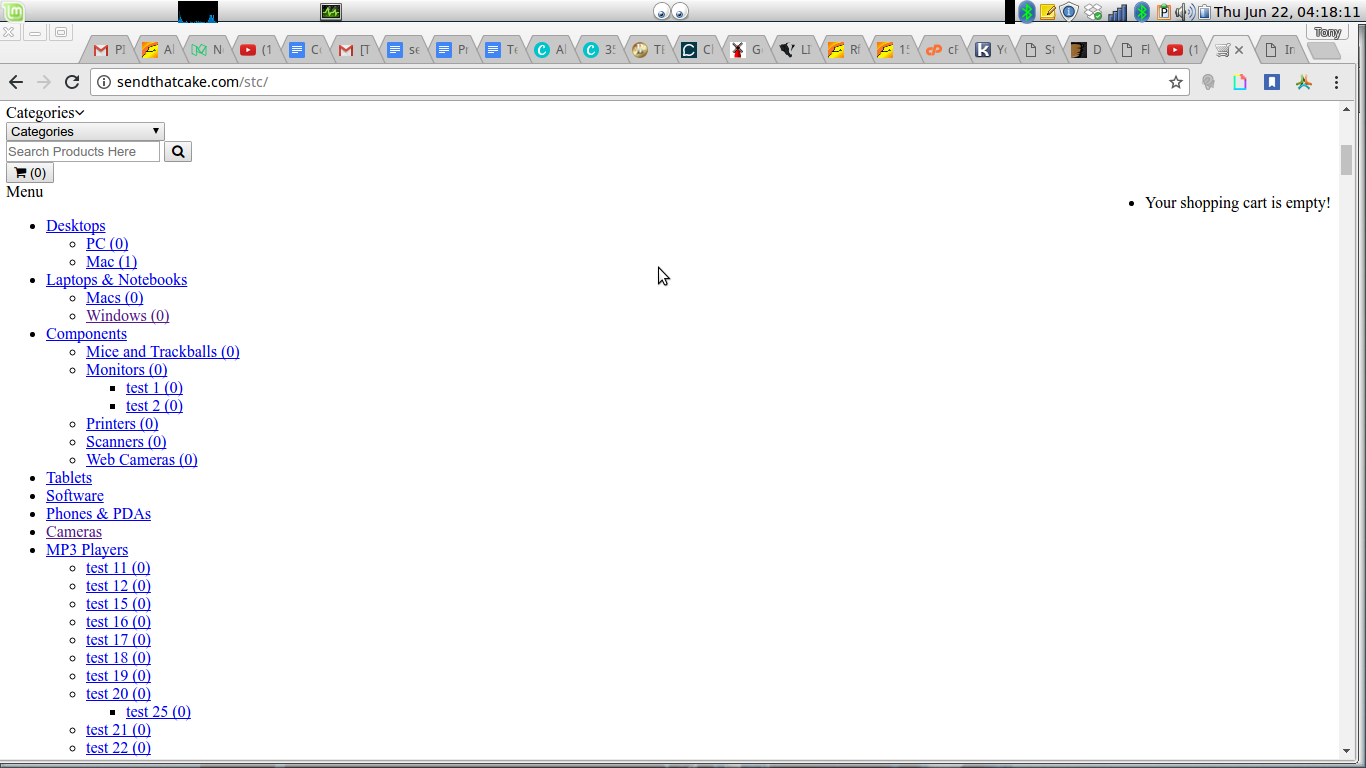The height and width of the screenshot is (768, 1366).
Task: Open the Tony profile button
Action: 1327,32
